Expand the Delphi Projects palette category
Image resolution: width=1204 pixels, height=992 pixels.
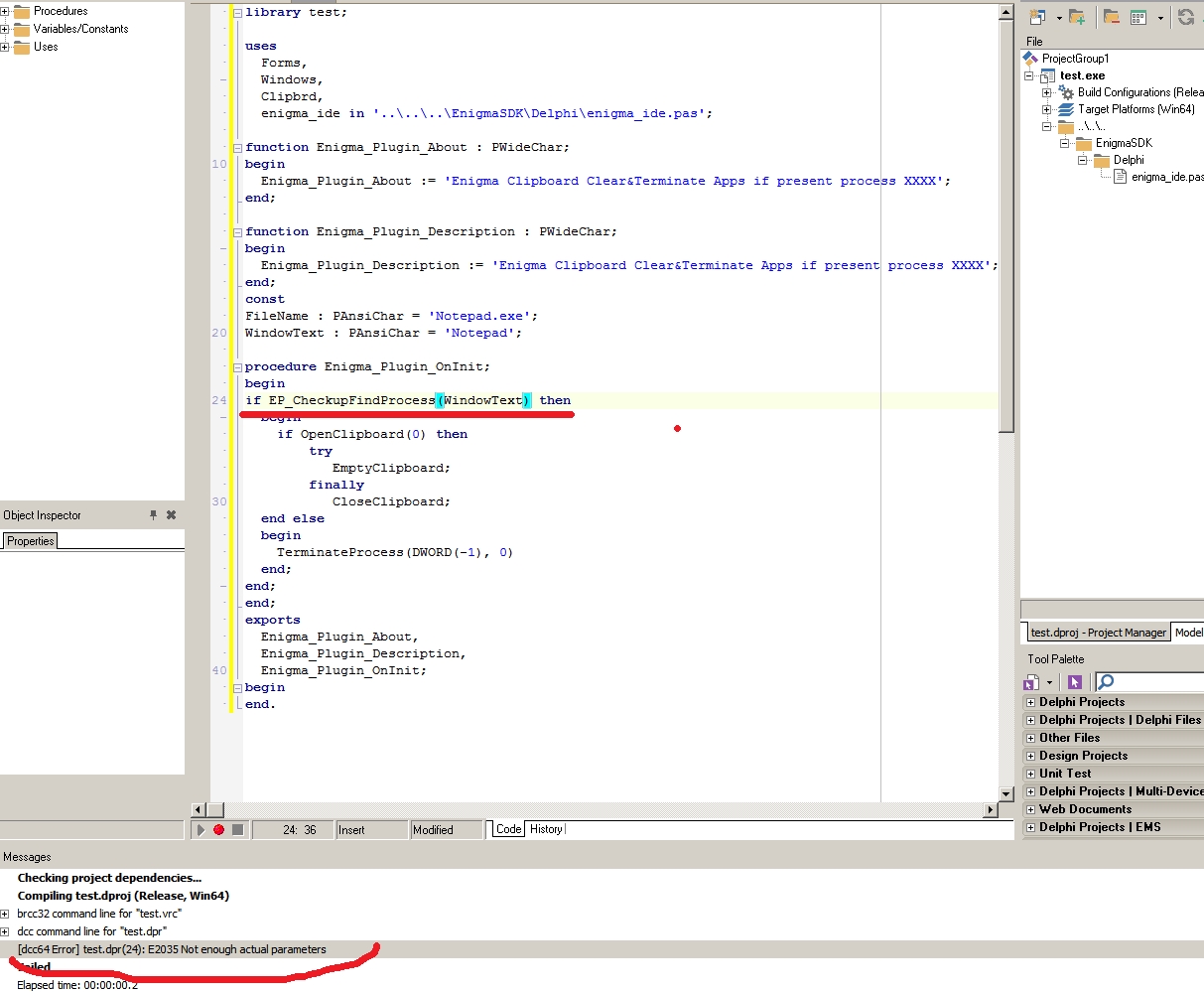click(x=1030, y=702)
